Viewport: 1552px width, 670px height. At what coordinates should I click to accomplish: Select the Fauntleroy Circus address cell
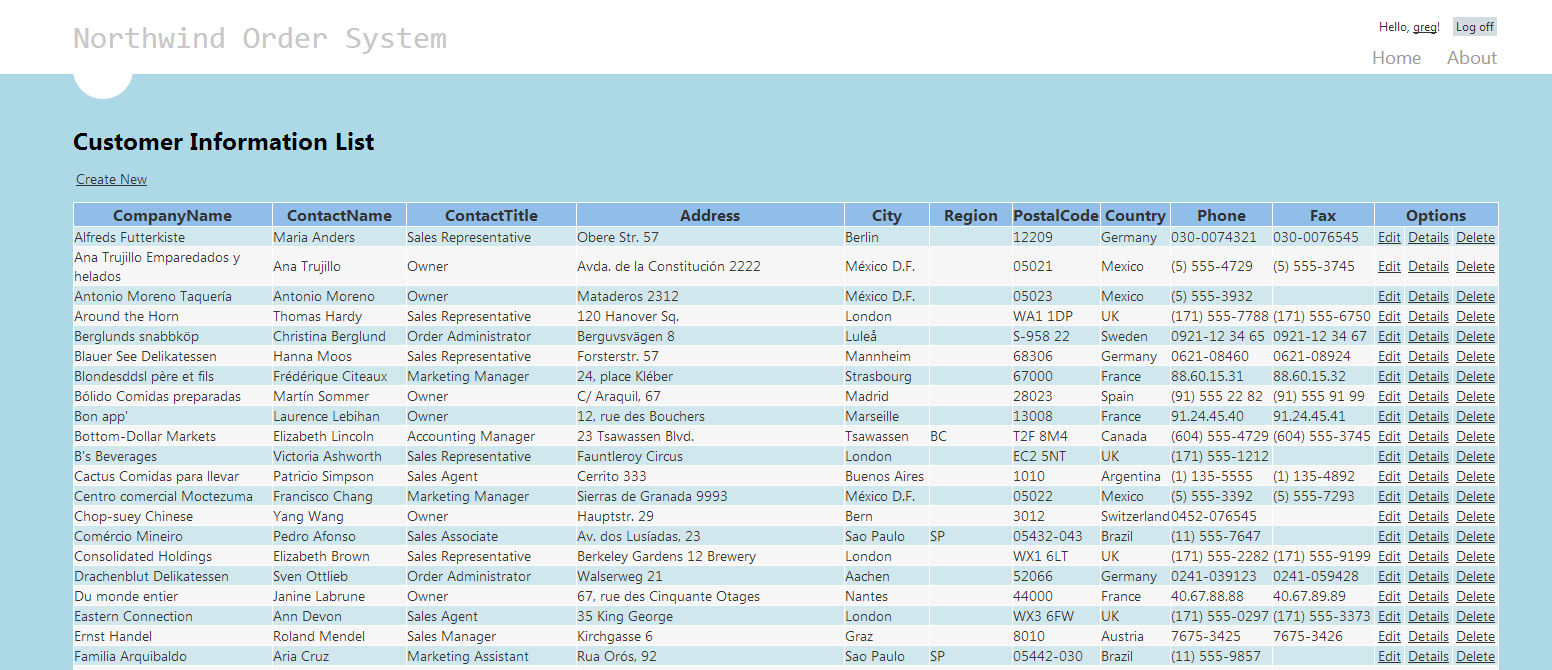pos(710,456)
